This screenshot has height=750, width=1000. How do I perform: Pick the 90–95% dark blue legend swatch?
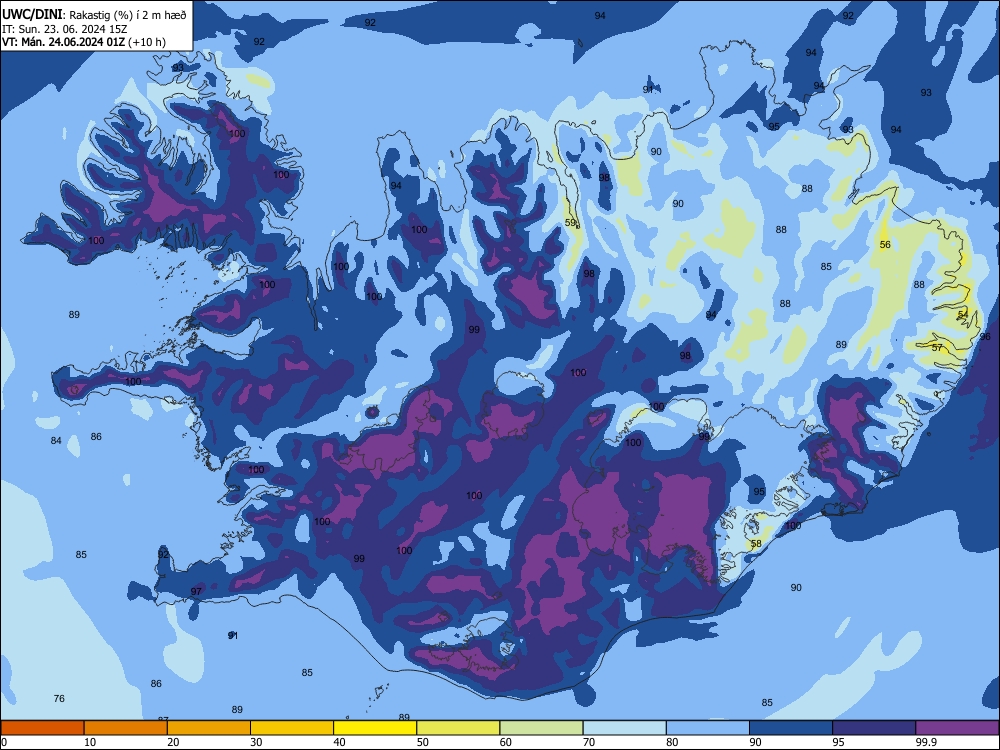pos(791,728)
